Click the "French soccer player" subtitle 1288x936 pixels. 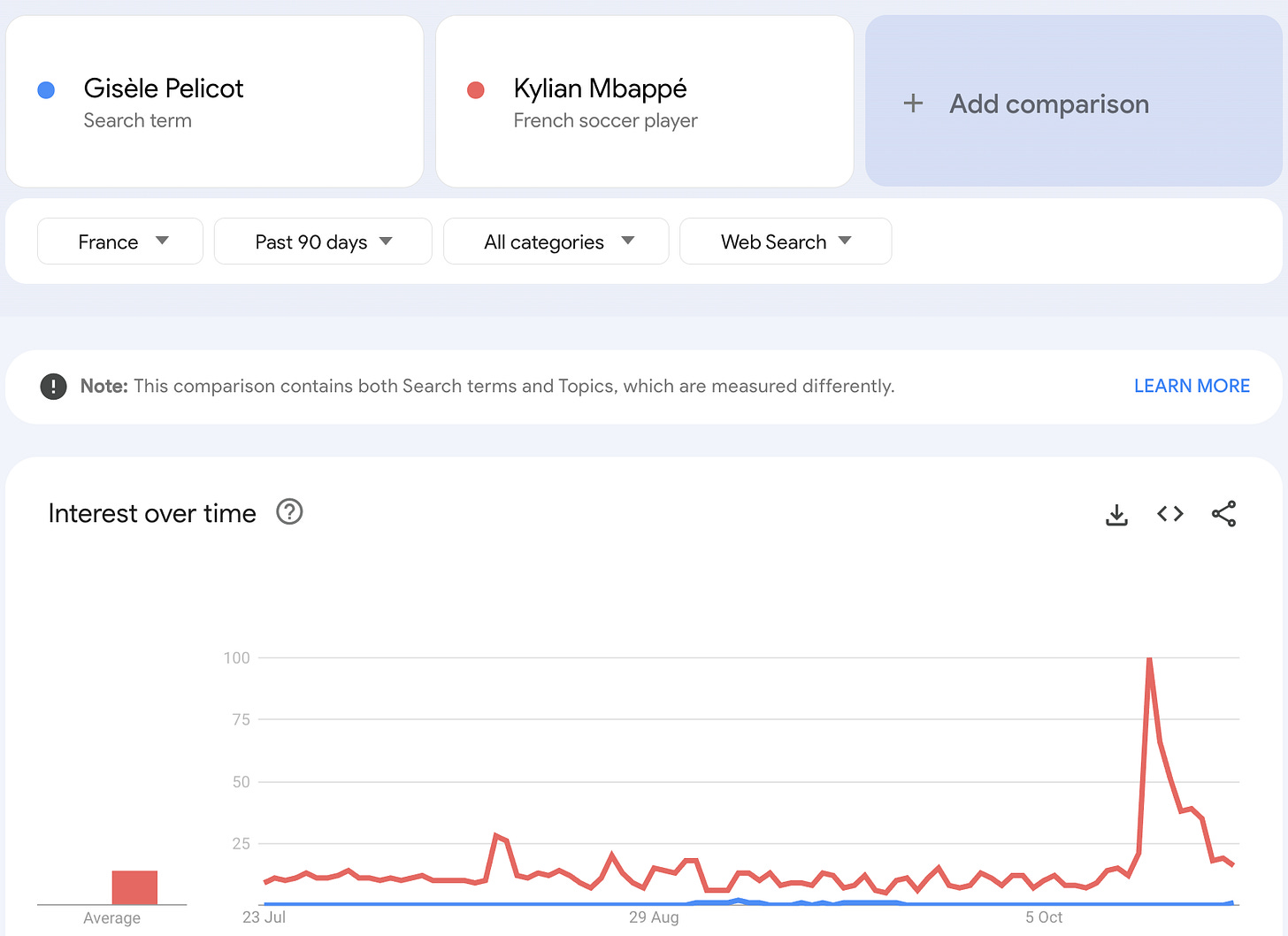tap(605, 120)
